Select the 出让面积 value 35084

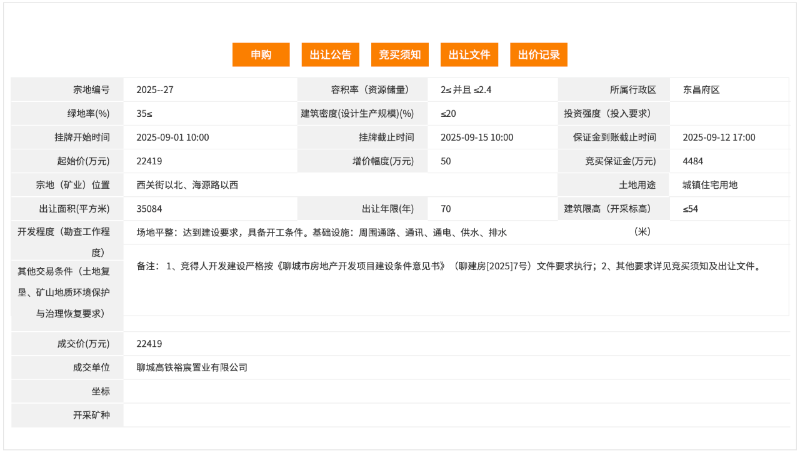[x=150, y=209]
